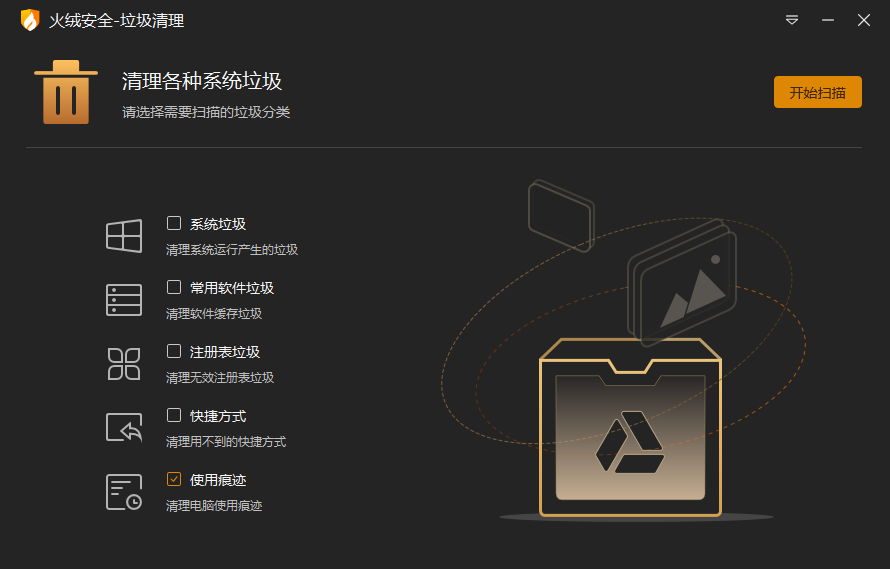Click the orange trash can icon
Viewport: 890px width, 569px height.
66,92
